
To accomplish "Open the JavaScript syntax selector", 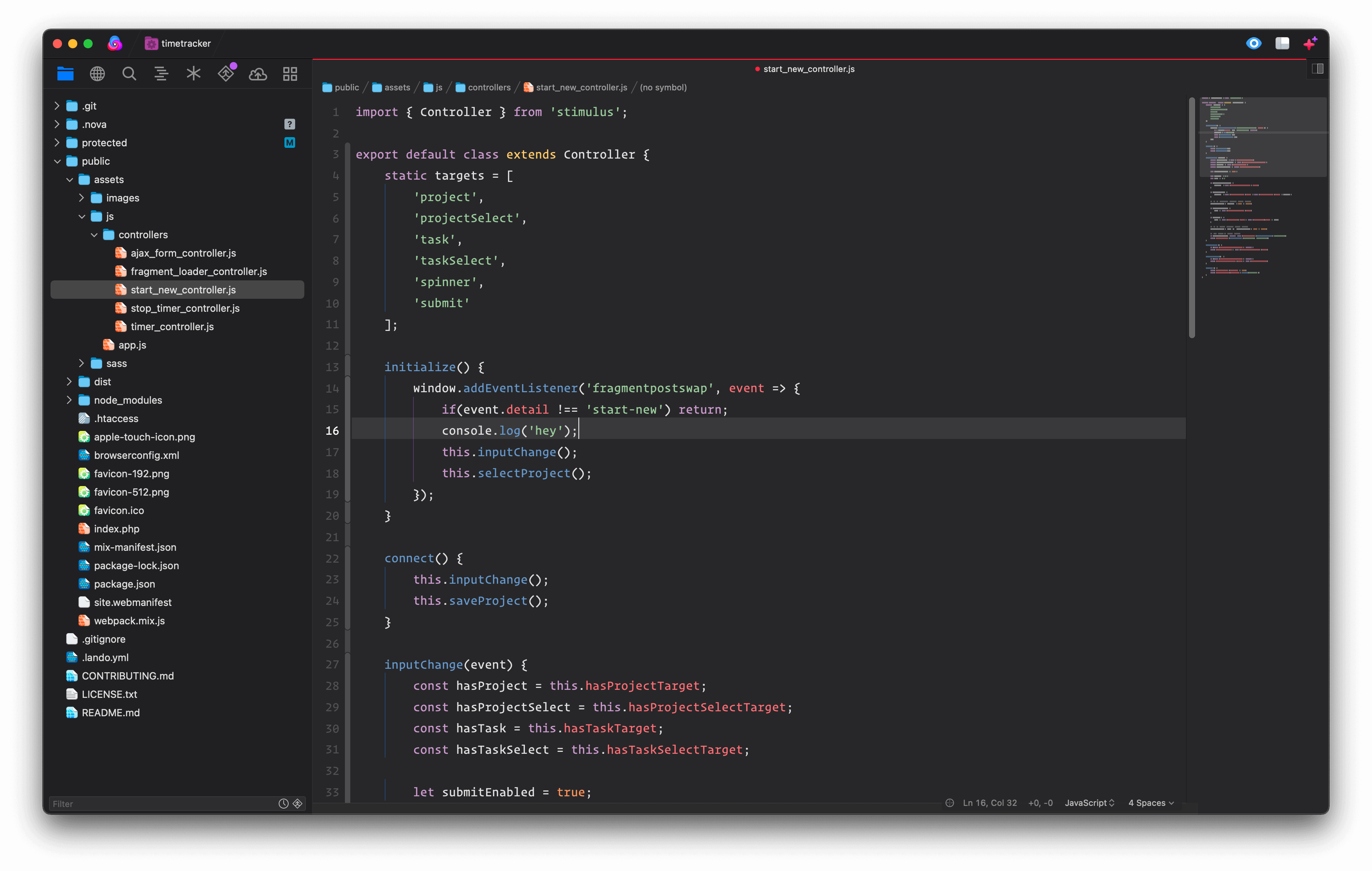I will 1089,802.
